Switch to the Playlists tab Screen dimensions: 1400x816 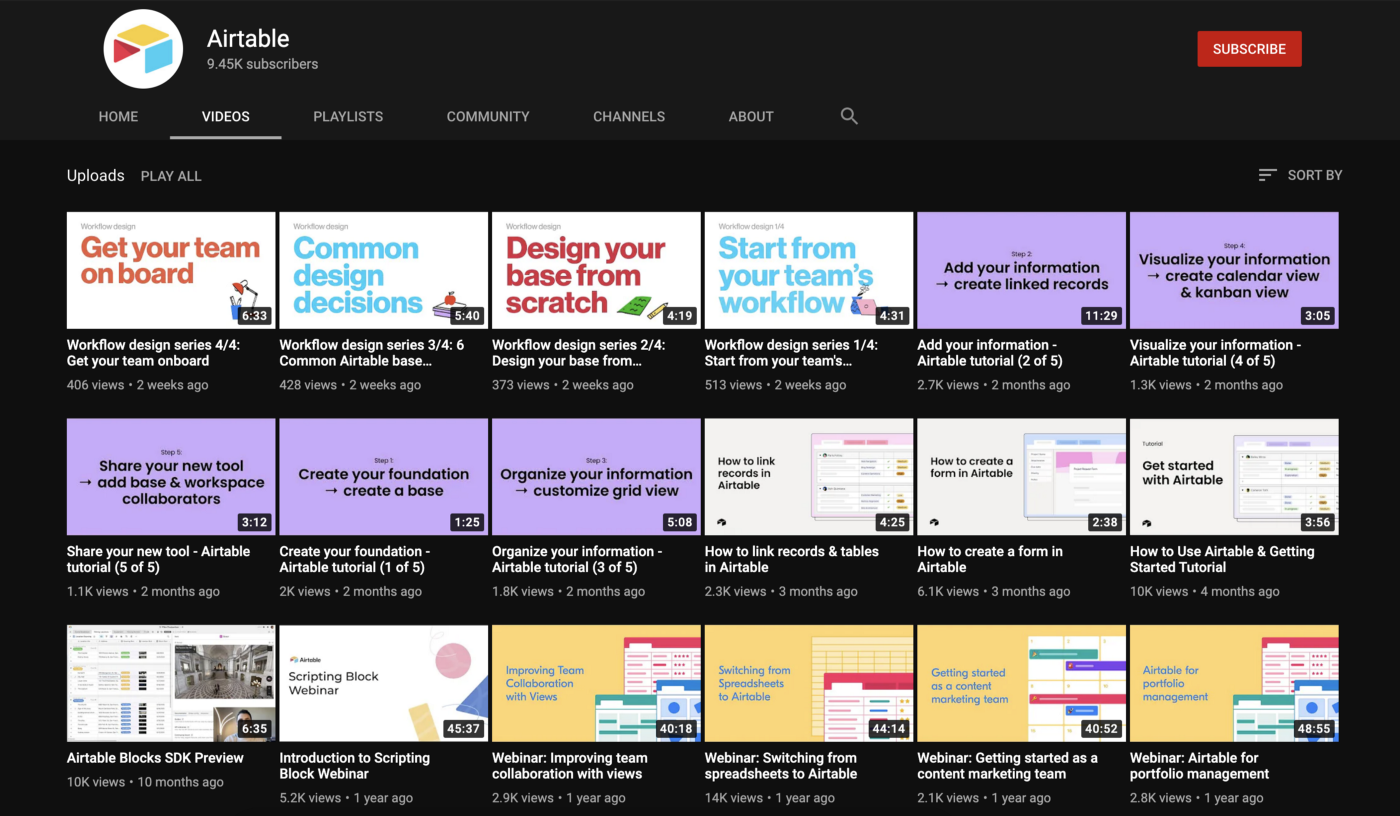pos(348,116)
